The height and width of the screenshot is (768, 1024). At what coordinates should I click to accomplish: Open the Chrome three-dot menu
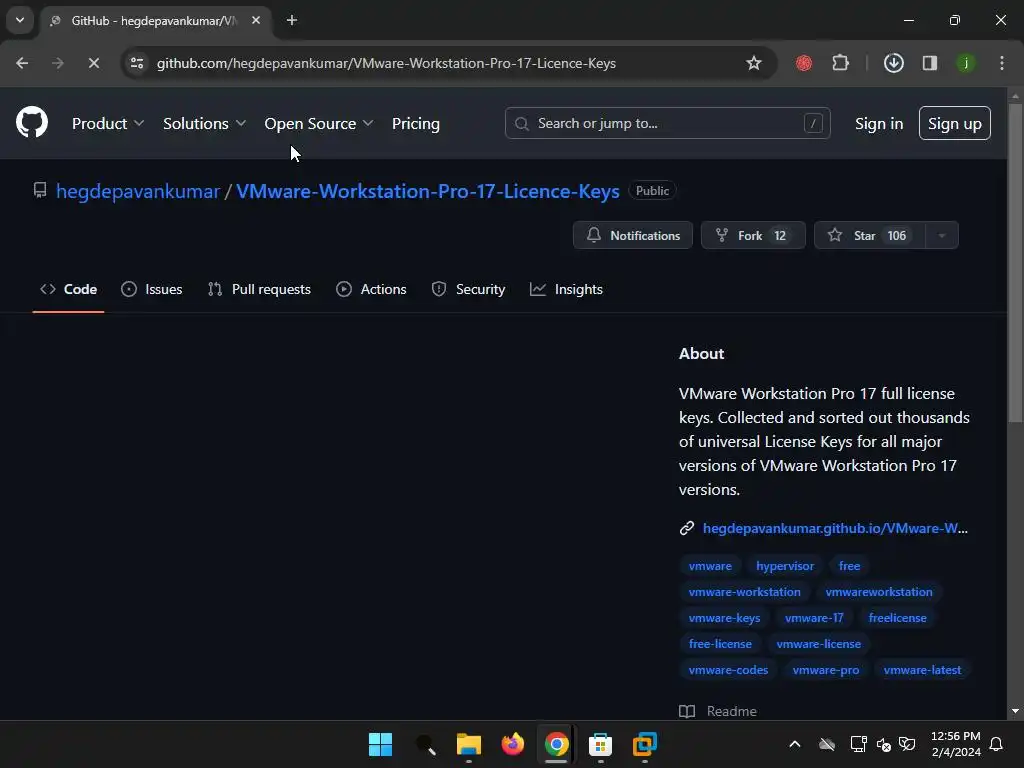click(1002, 63)
